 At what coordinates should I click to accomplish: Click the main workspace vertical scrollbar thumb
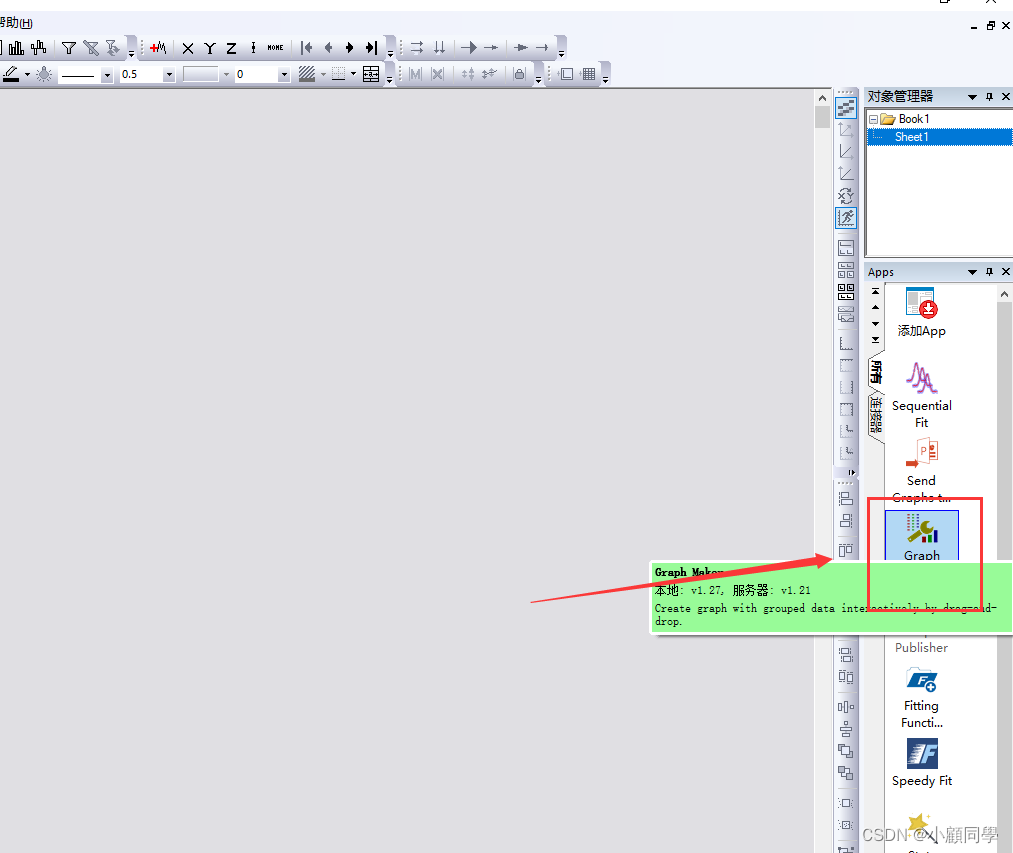(x=822, y=118)
